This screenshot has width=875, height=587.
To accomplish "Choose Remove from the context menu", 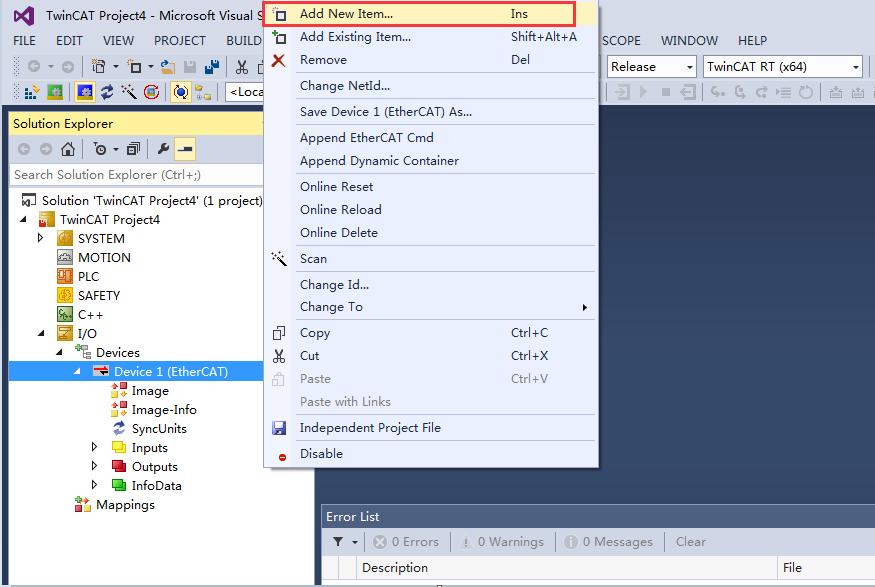I will pyautogui.click(x=431, y=60).
